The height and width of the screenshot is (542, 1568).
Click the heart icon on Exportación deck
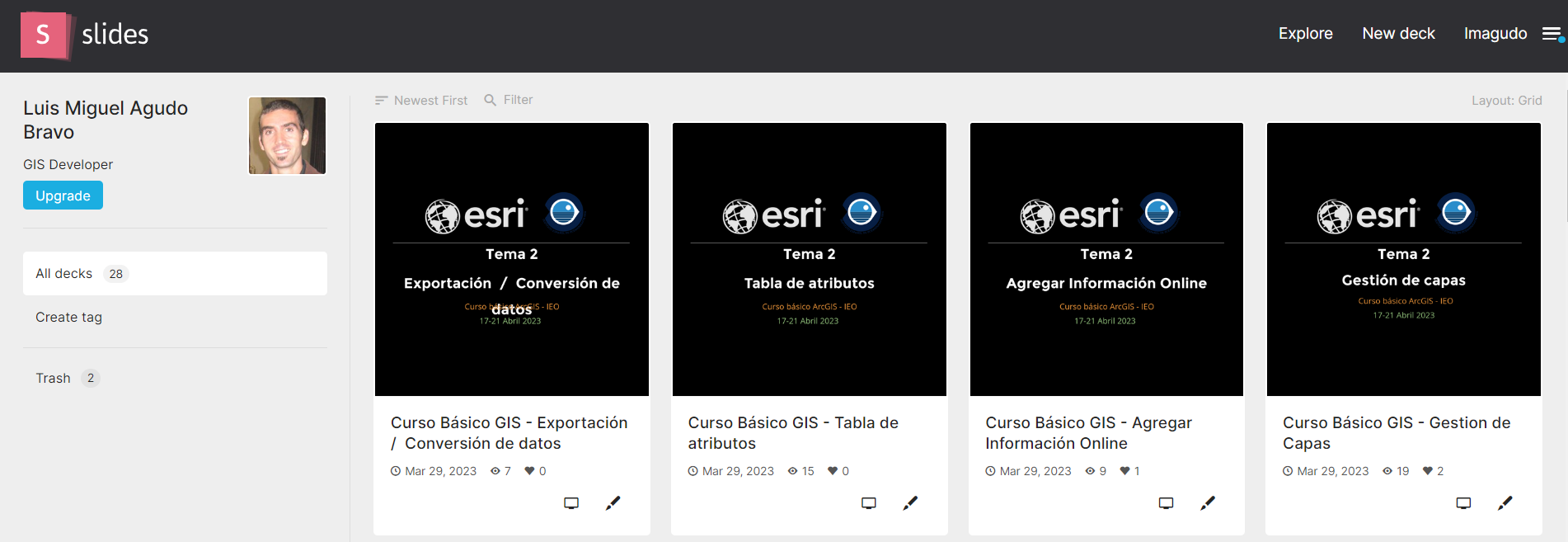pos(529,471)
